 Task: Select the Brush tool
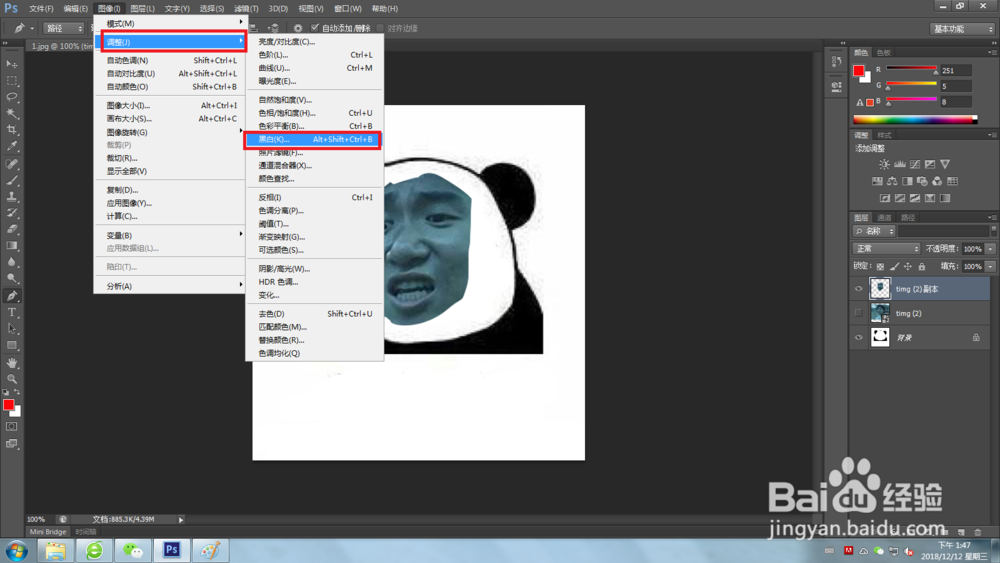click(11, 180)
